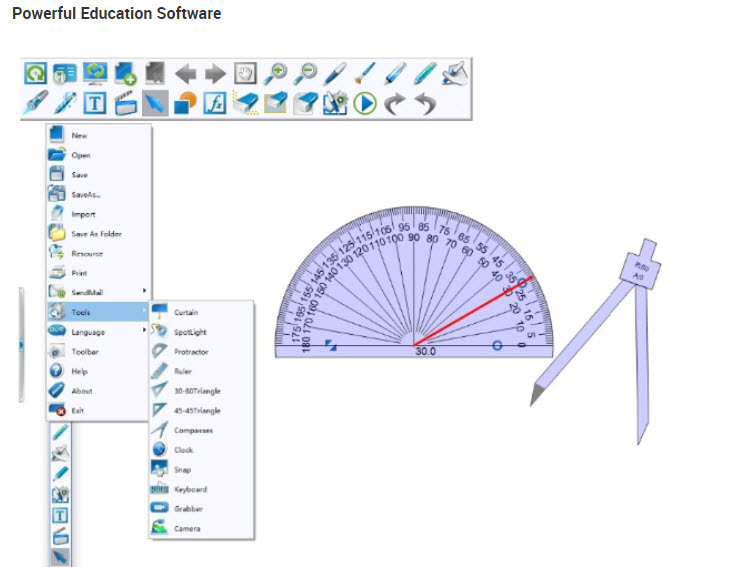Click the zoom in magnifier
The height and width of the screenshot is (573, 729).
(x=275, y=73)
